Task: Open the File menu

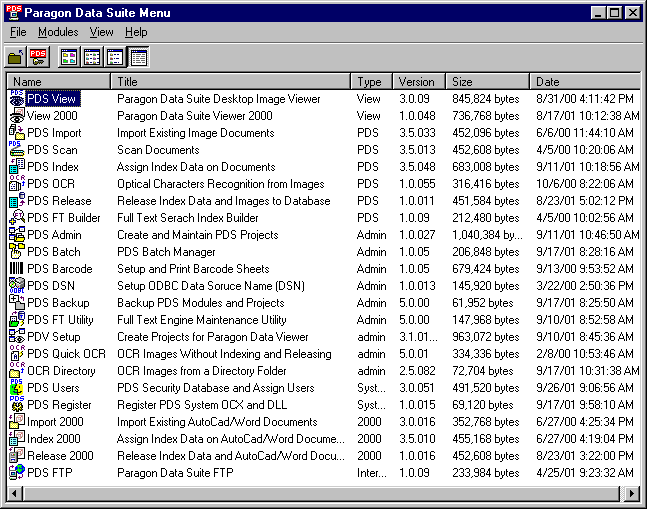Action: pyautogui.click(x=18, y=32)
